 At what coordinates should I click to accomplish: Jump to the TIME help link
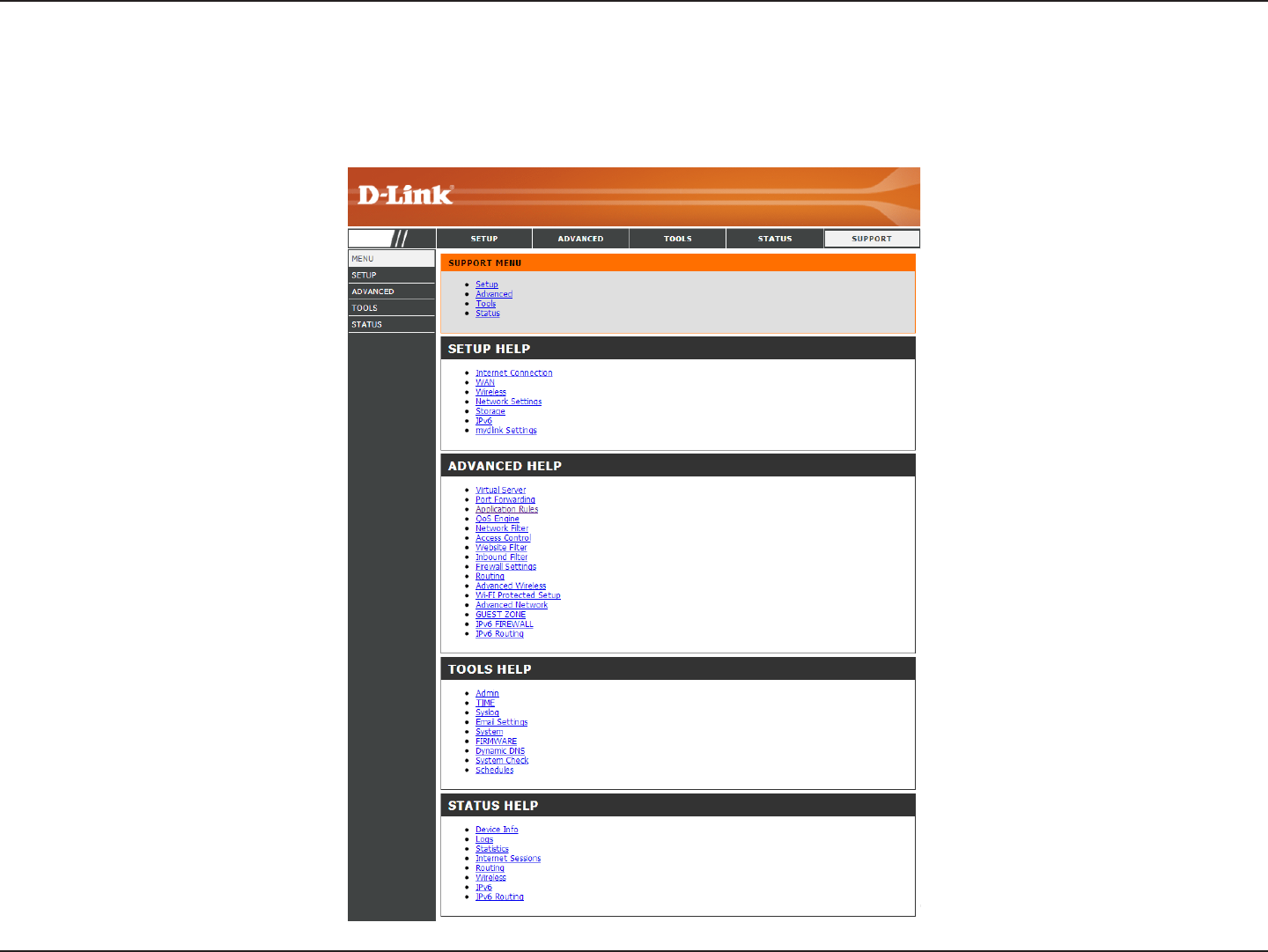tap(485, 704)
